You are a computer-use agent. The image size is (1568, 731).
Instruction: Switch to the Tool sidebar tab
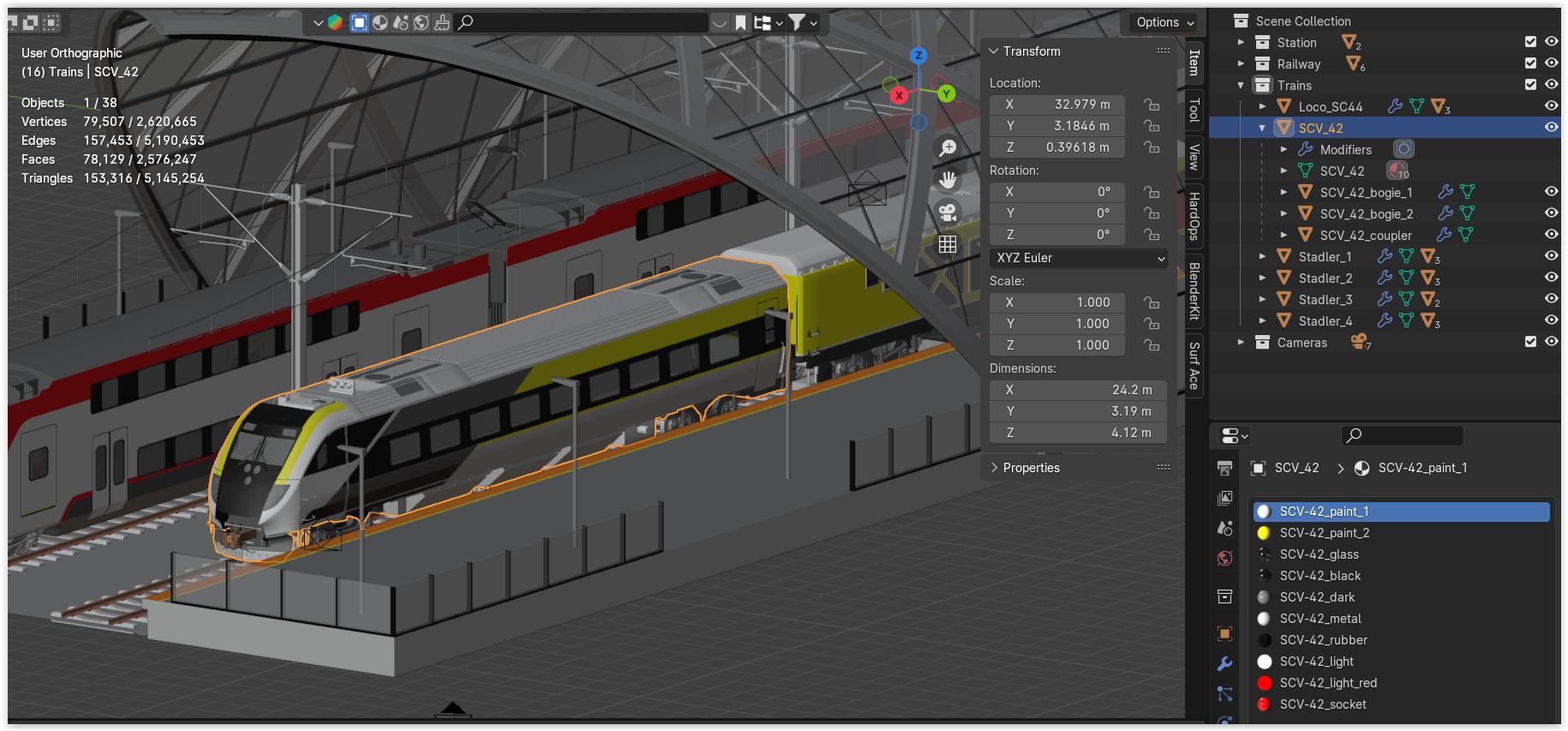click(x=1194, y=111)
